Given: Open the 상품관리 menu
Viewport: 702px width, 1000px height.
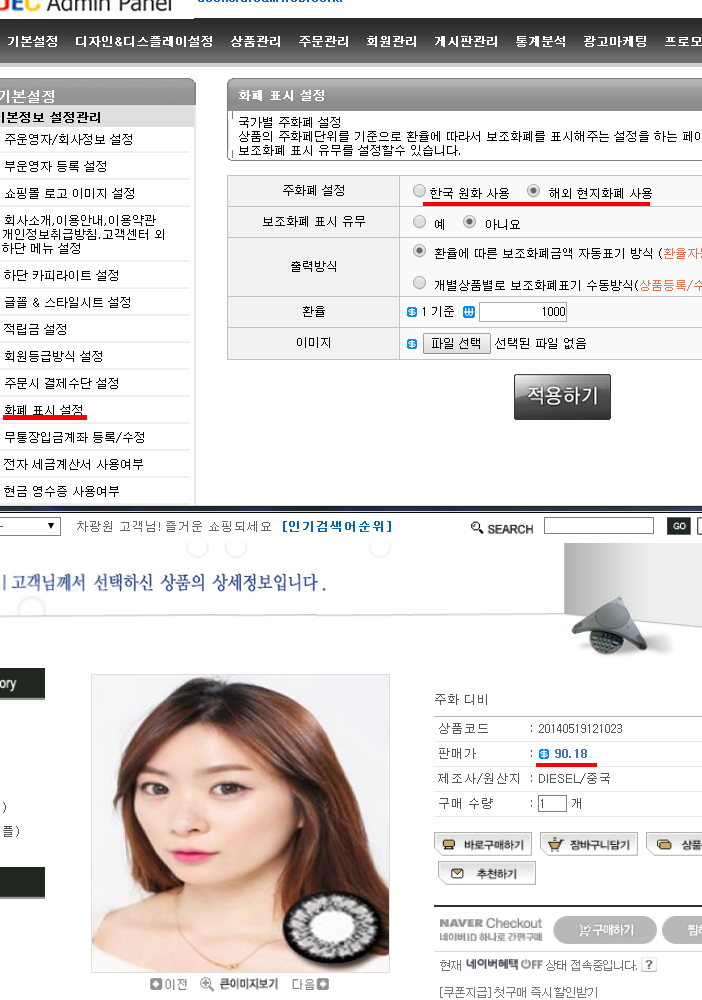Looking at the screenshot, I should pos(256,41).
